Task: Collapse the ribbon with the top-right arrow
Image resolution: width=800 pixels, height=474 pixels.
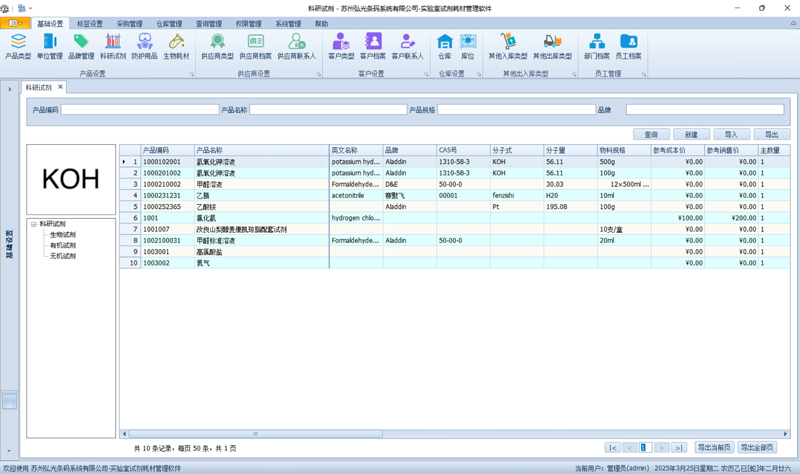Action: click(793, 23)
